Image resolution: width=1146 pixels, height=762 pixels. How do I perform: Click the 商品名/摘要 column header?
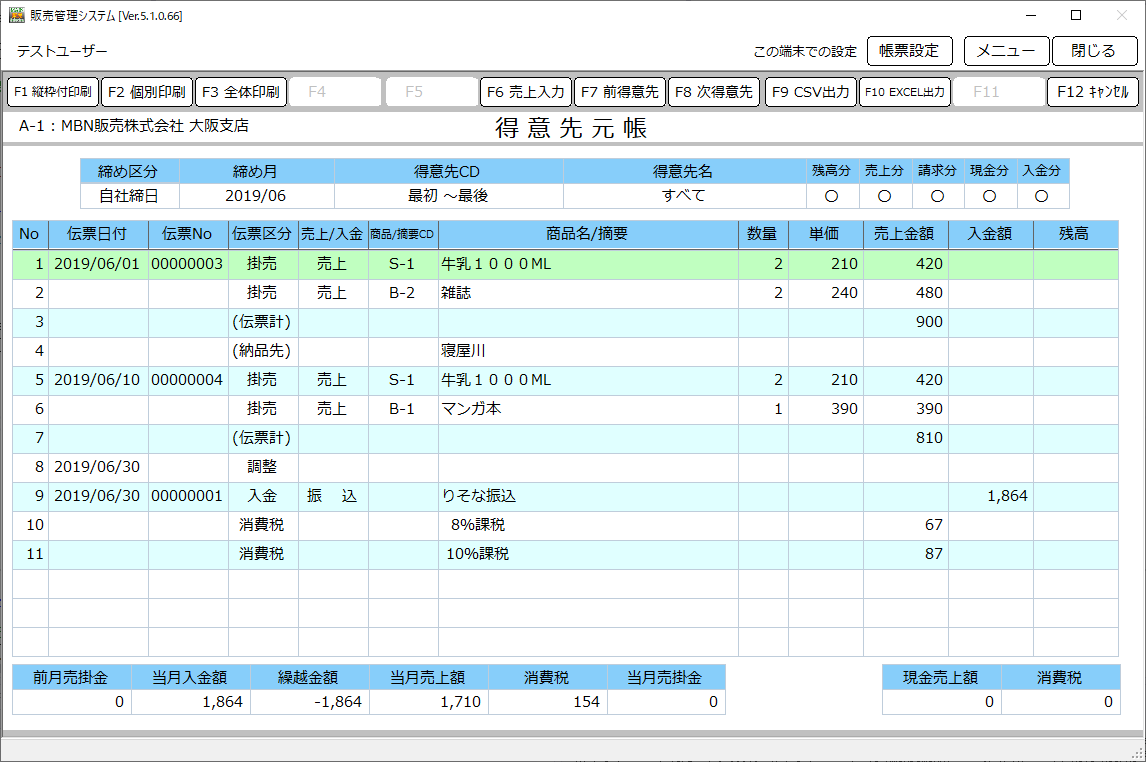pos(588,234)
